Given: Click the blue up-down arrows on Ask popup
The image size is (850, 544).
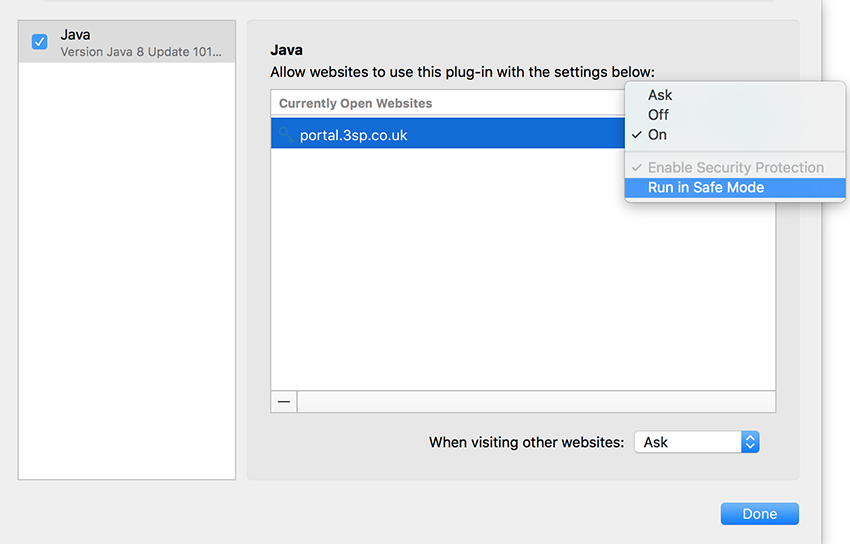Looking at the screenshot, I should [x=750, y=442].
